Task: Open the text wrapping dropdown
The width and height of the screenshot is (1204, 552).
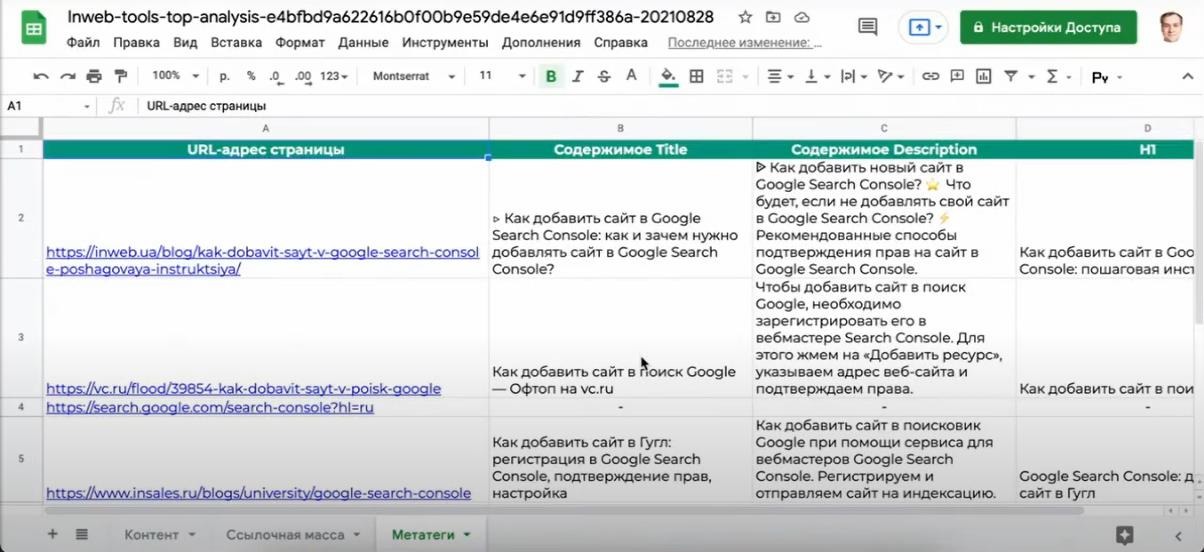Action: point(853,76)
